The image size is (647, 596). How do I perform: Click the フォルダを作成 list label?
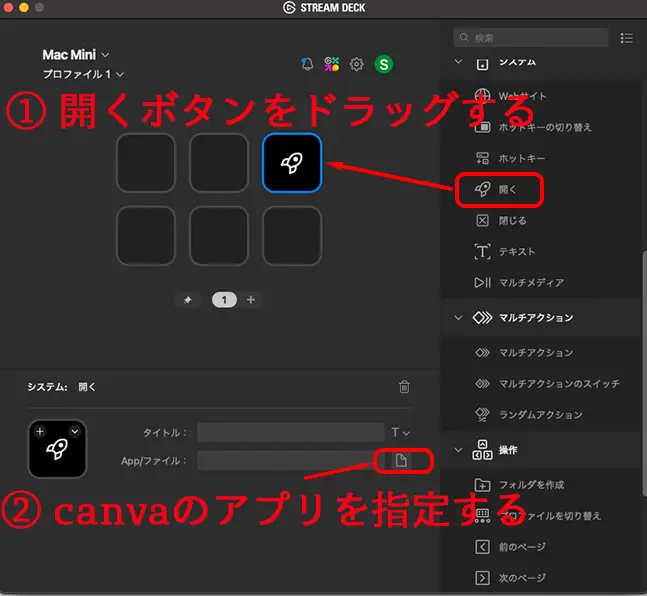coord(531,485)
